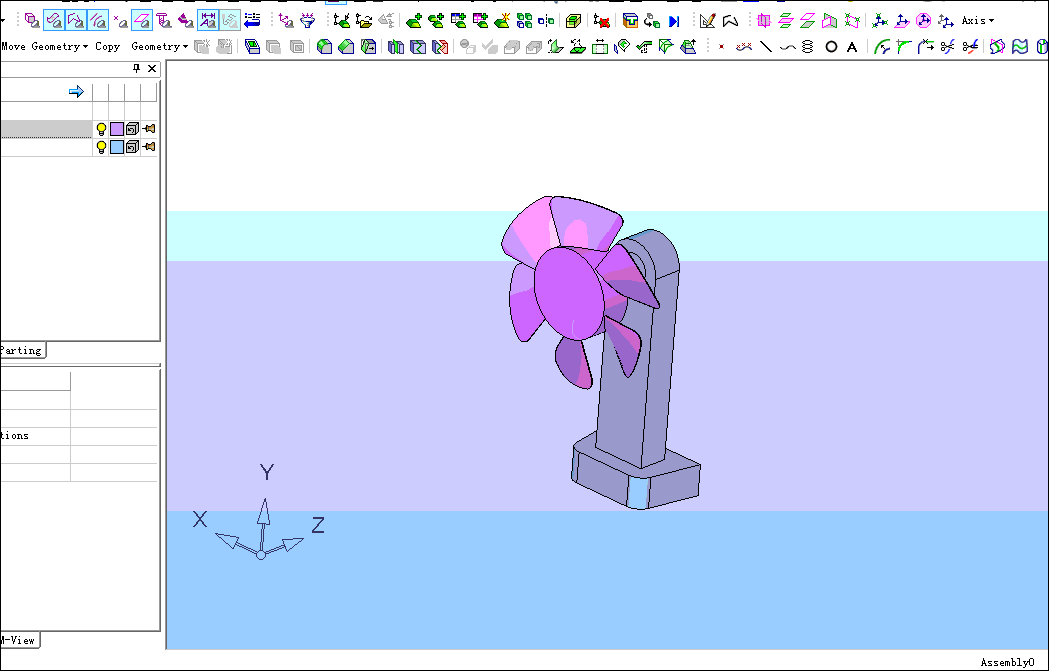The width and height of the screenshot is (1049, 671).
Task: Toggle lightbulb visibility for purple part
Action: point(101,129)
